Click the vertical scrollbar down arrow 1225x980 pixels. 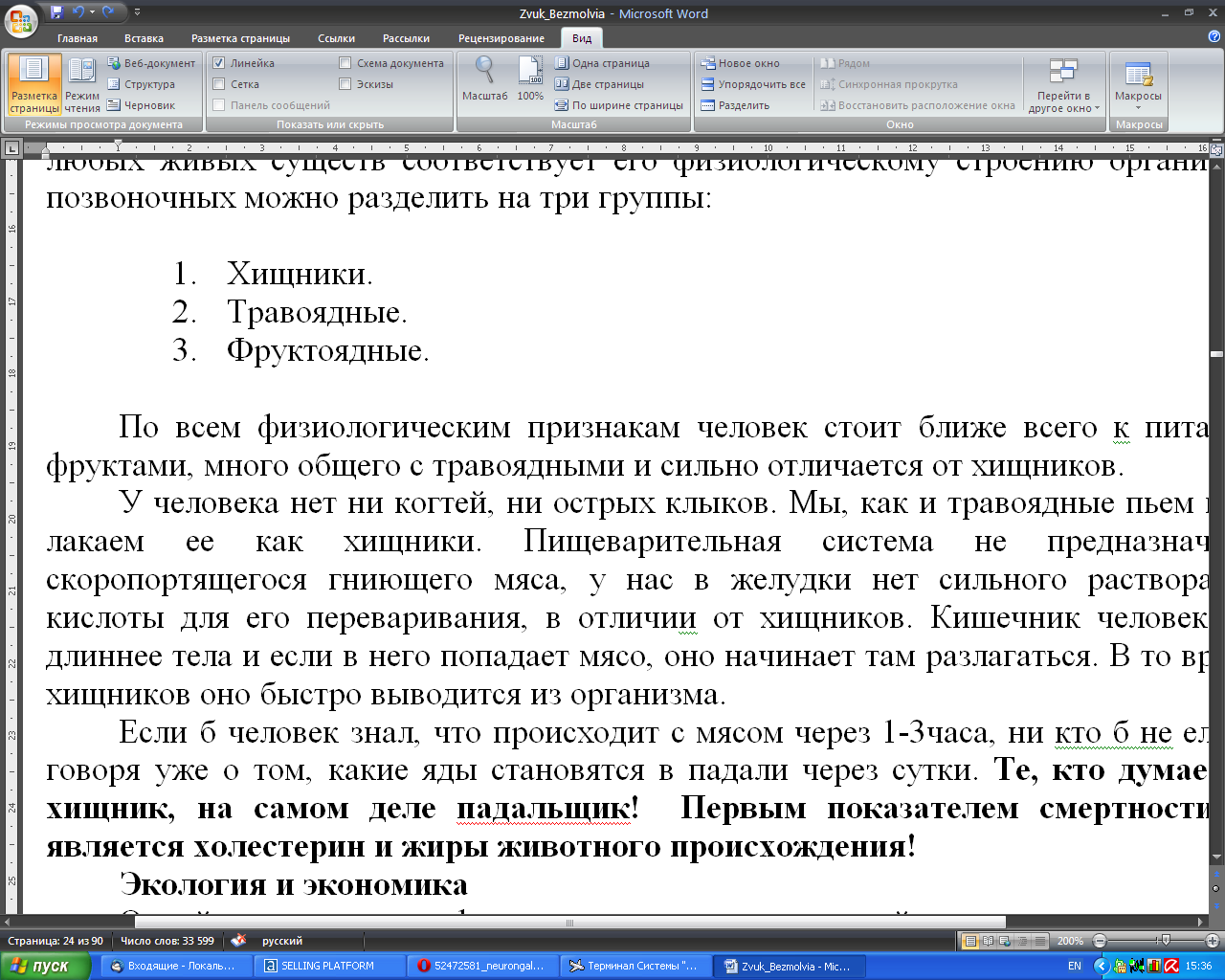1216,857
